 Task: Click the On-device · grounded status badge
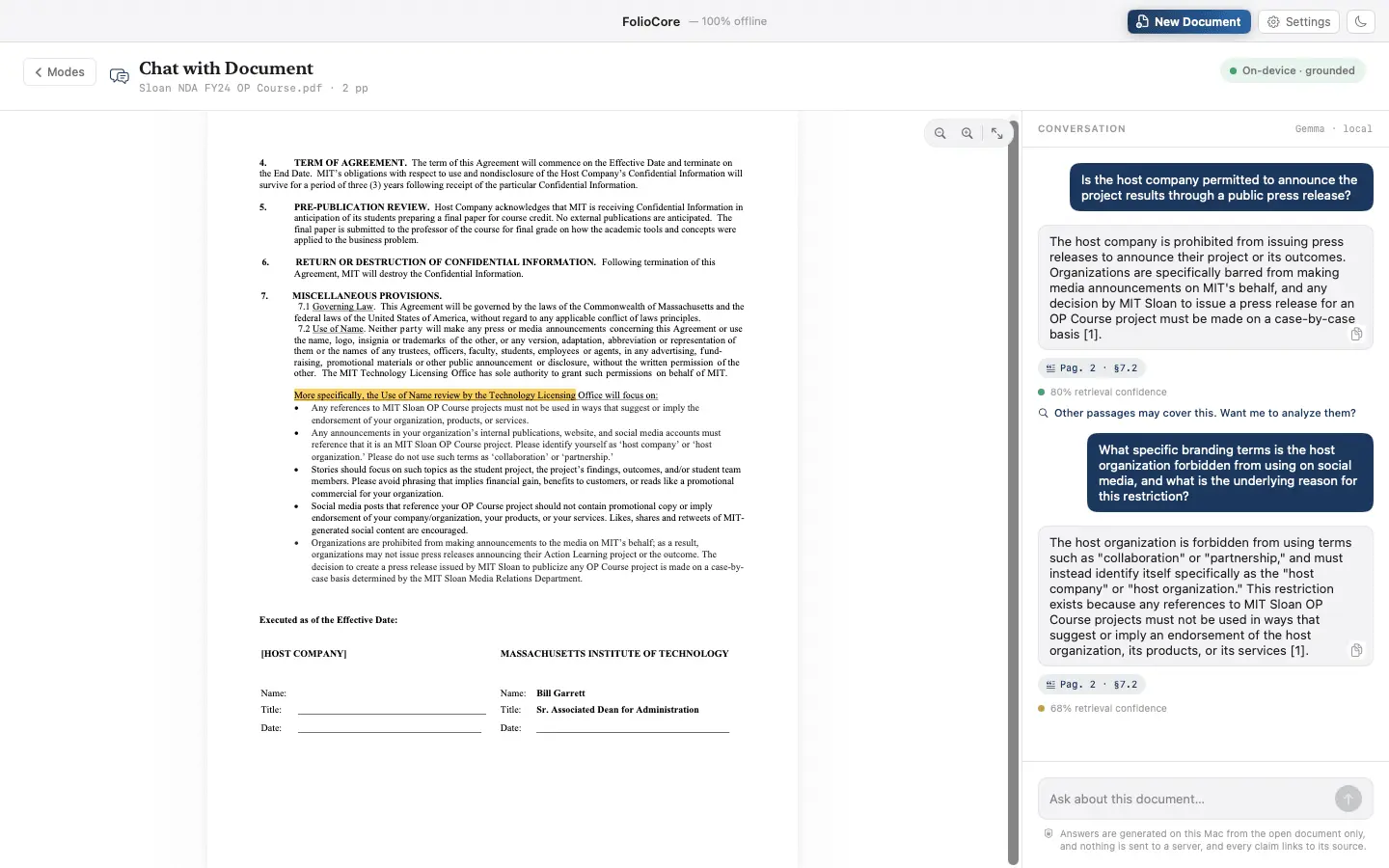click(x=1293, y=70)
